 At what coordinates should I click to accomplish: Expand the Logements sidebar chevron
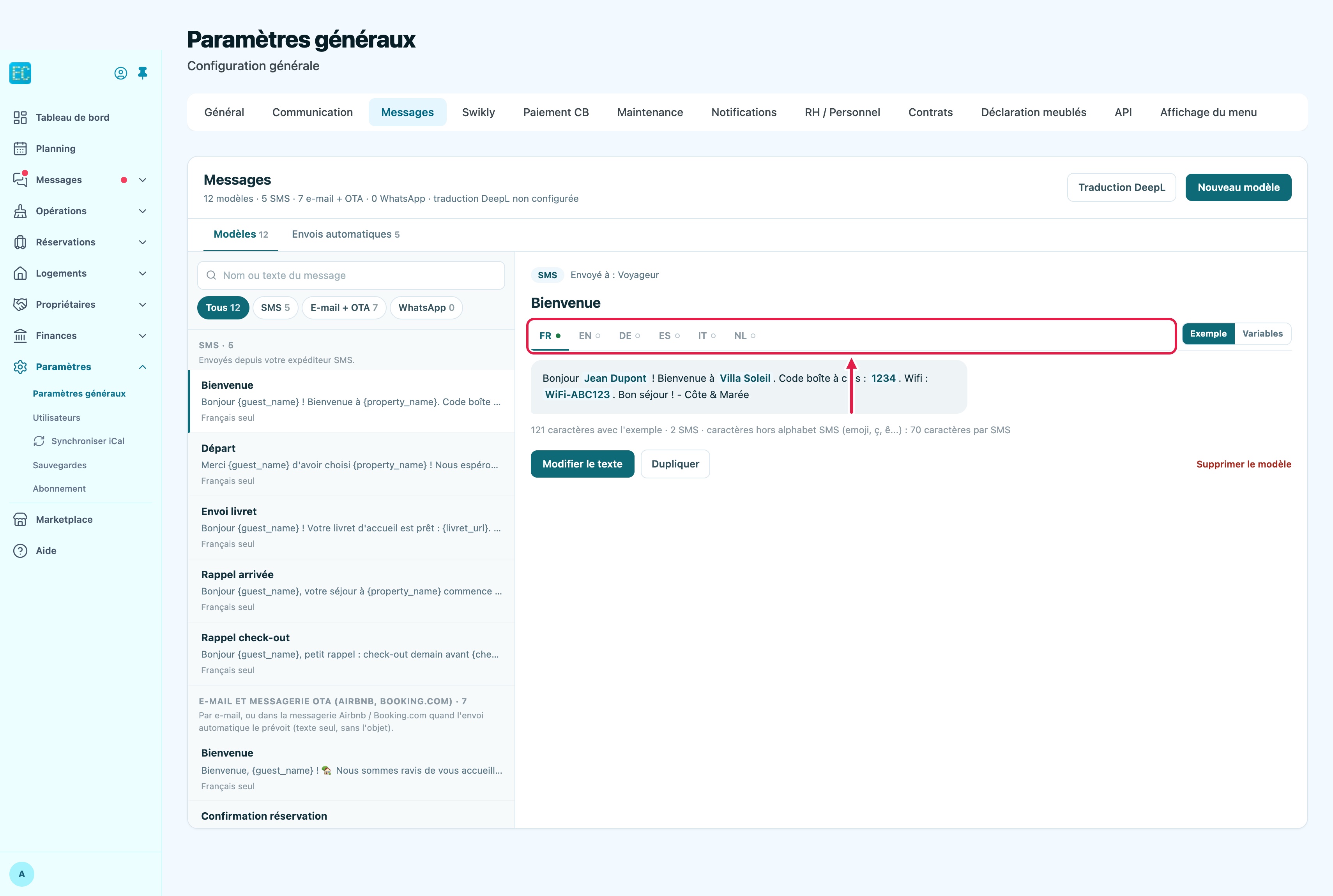pos(143,273)
